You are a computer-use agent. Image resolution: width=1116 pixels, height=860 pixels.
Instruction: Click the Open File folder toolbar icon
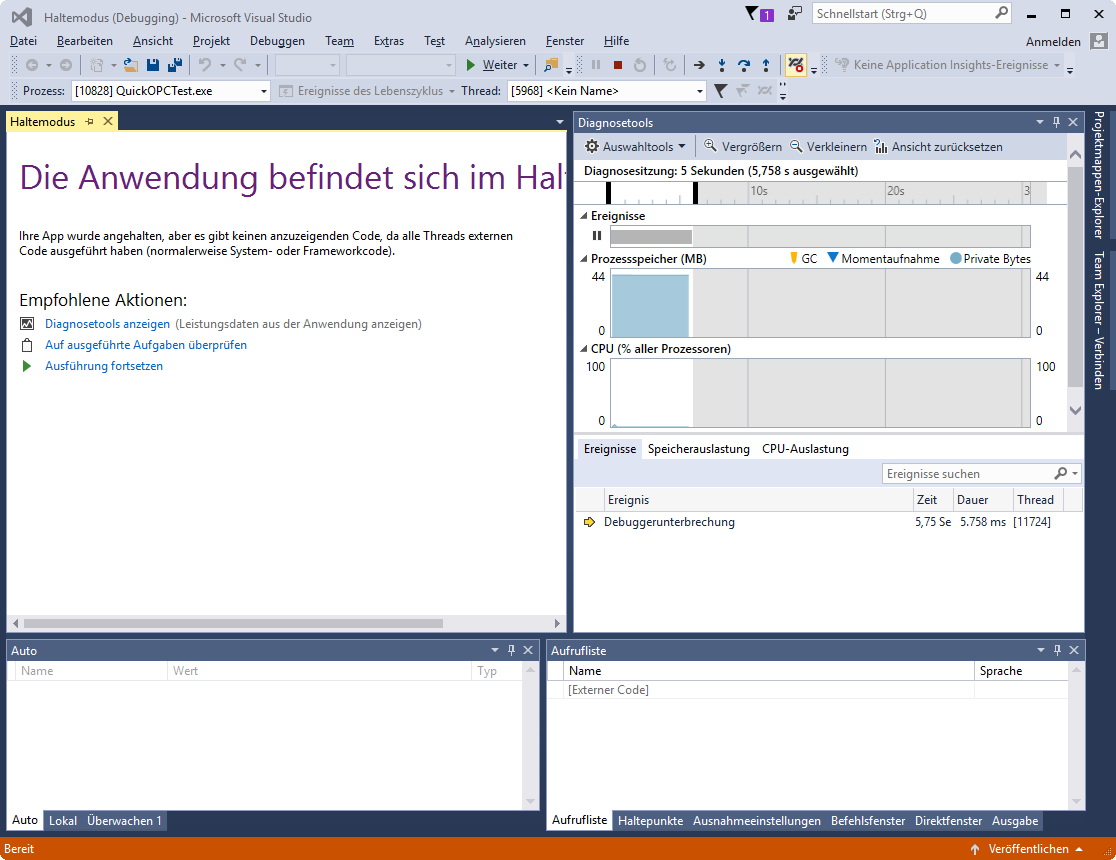(x=131, y=65)
